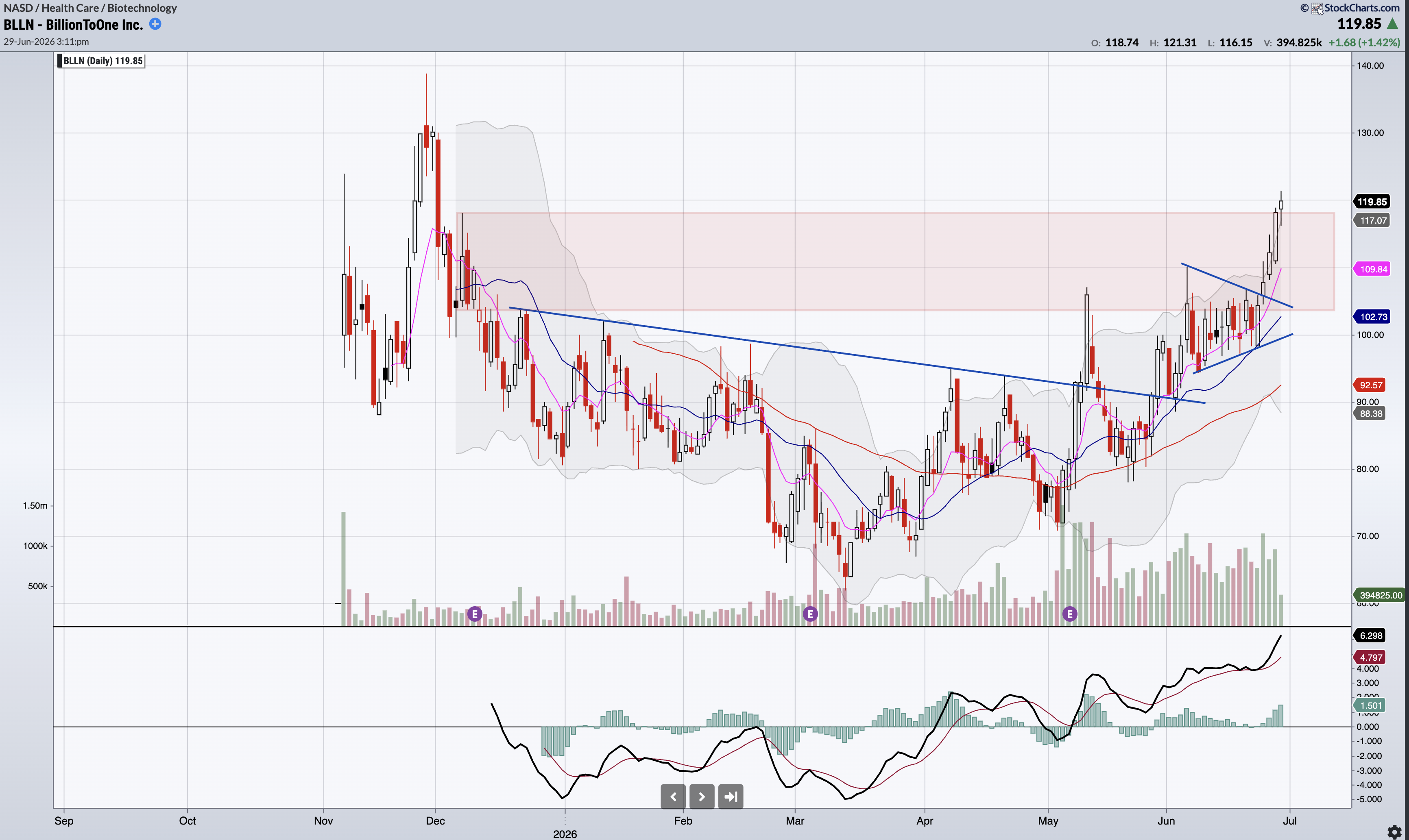Jump to latest with skip-to-end button

[731, 796]
